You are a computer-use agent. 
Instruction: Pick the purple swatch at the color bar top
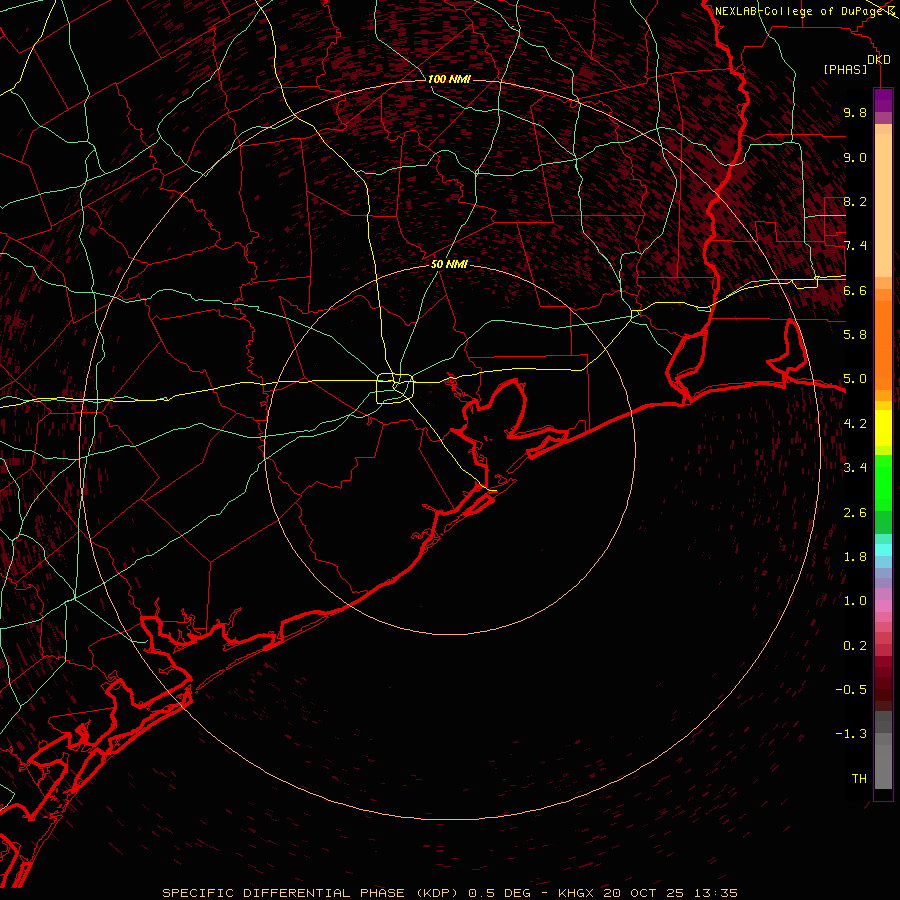coord(883,100)
